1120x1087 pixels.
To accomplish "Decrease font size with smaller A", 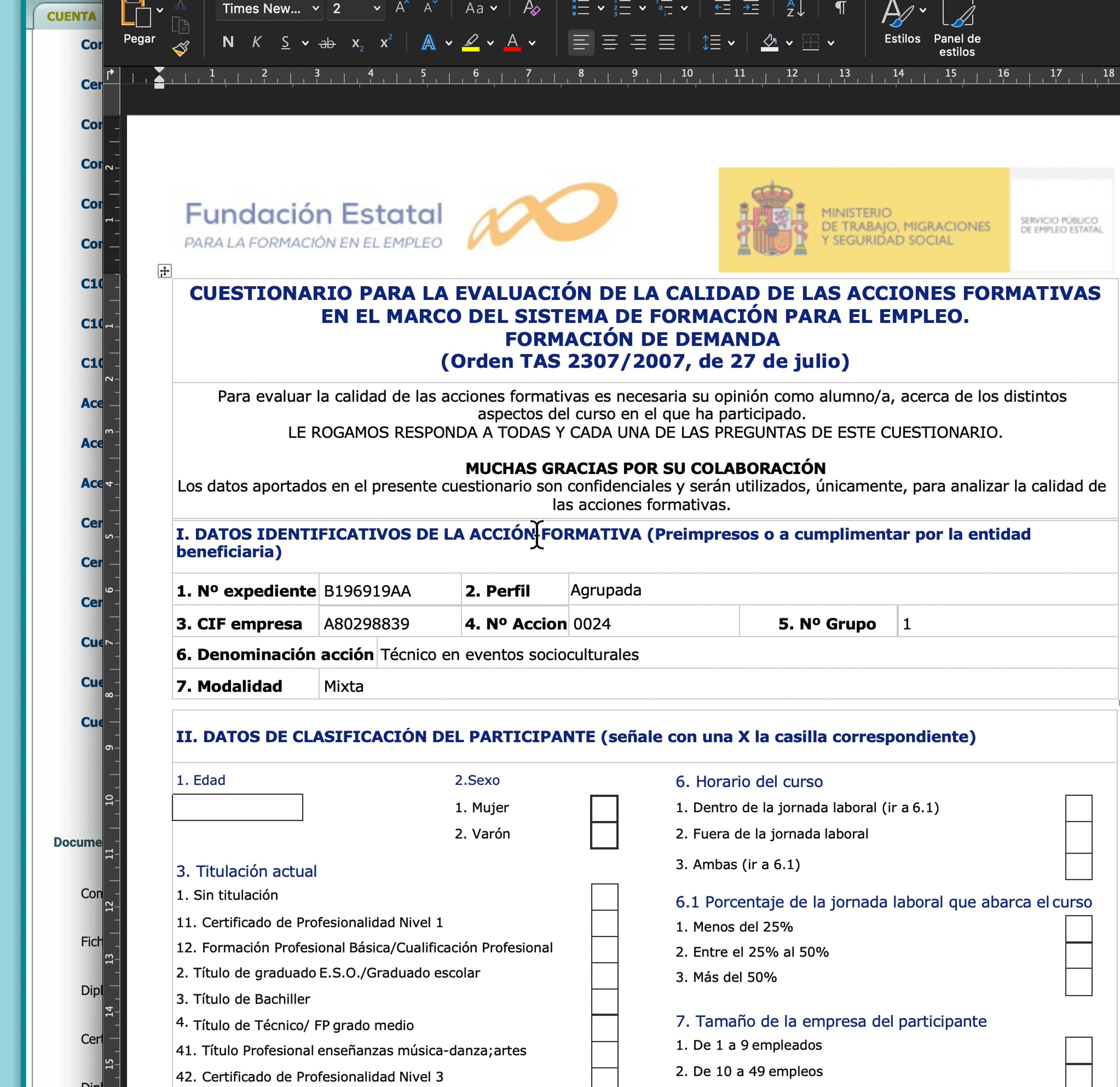I will 429,7.
